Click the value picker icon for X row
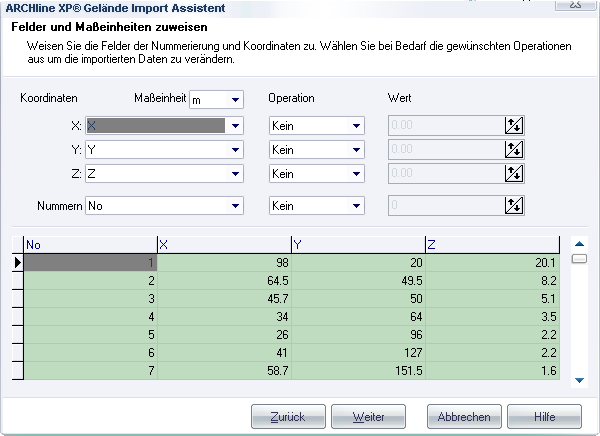Viewport: 600px width, 436px height. coord(514,126)
